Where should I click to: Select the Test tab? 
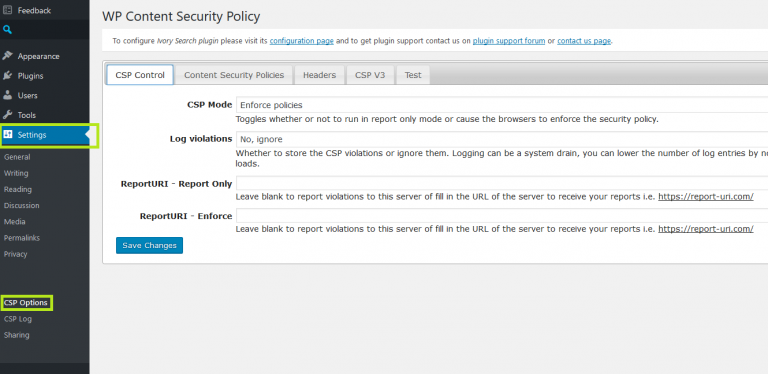[x=413, y=75]
